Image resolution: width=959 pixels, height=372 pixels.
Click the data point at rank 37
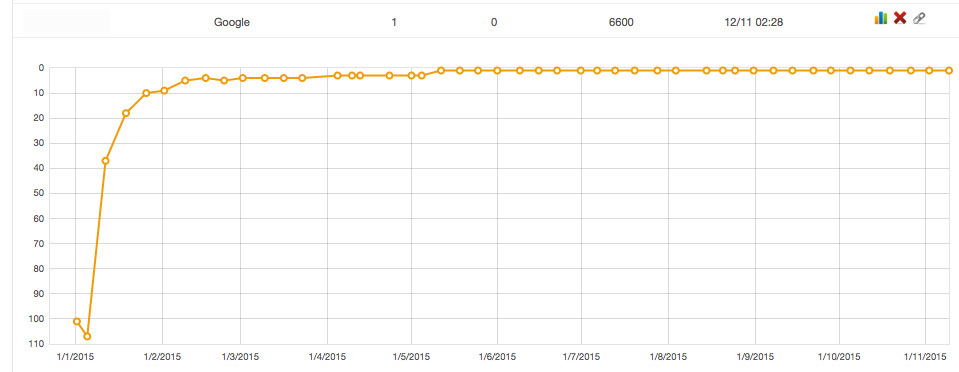point(105,161)
